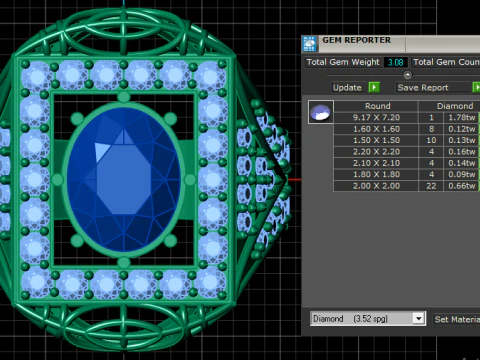The image size is (480, 360).
Task: Click the quantity 10 cell
Action: [x=431, y=140]
